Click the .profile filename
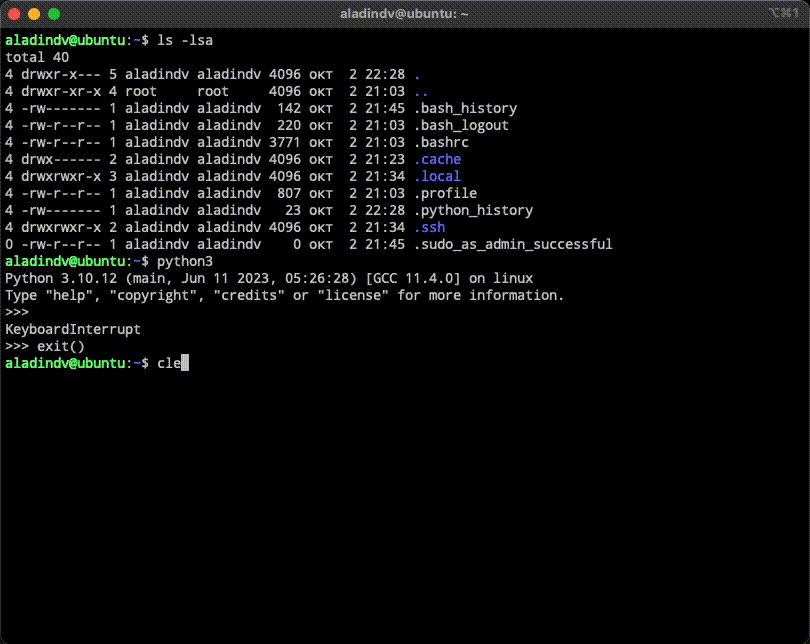This screenshot has width=810, height=644. pyautogui.click(x=445, y=193)
